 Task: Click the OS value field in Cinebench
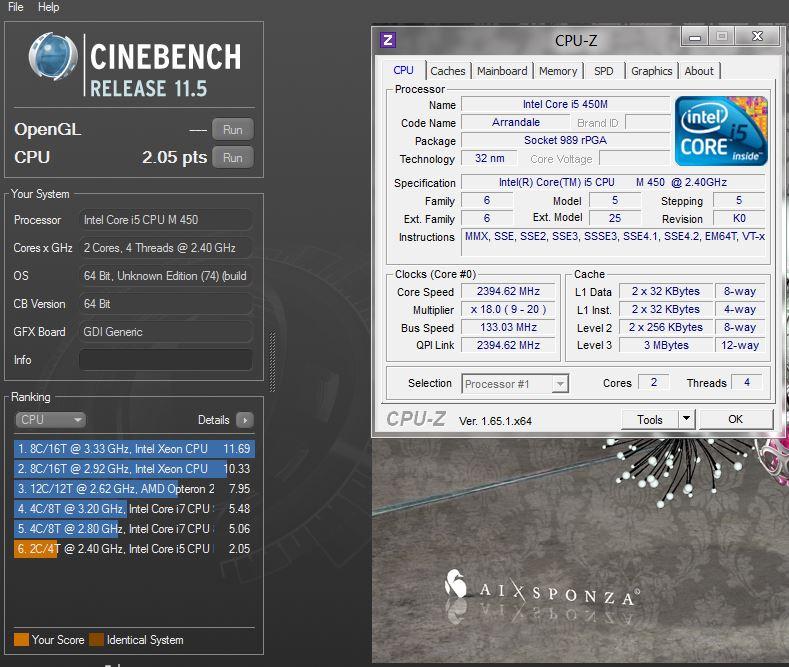point(166,276)
